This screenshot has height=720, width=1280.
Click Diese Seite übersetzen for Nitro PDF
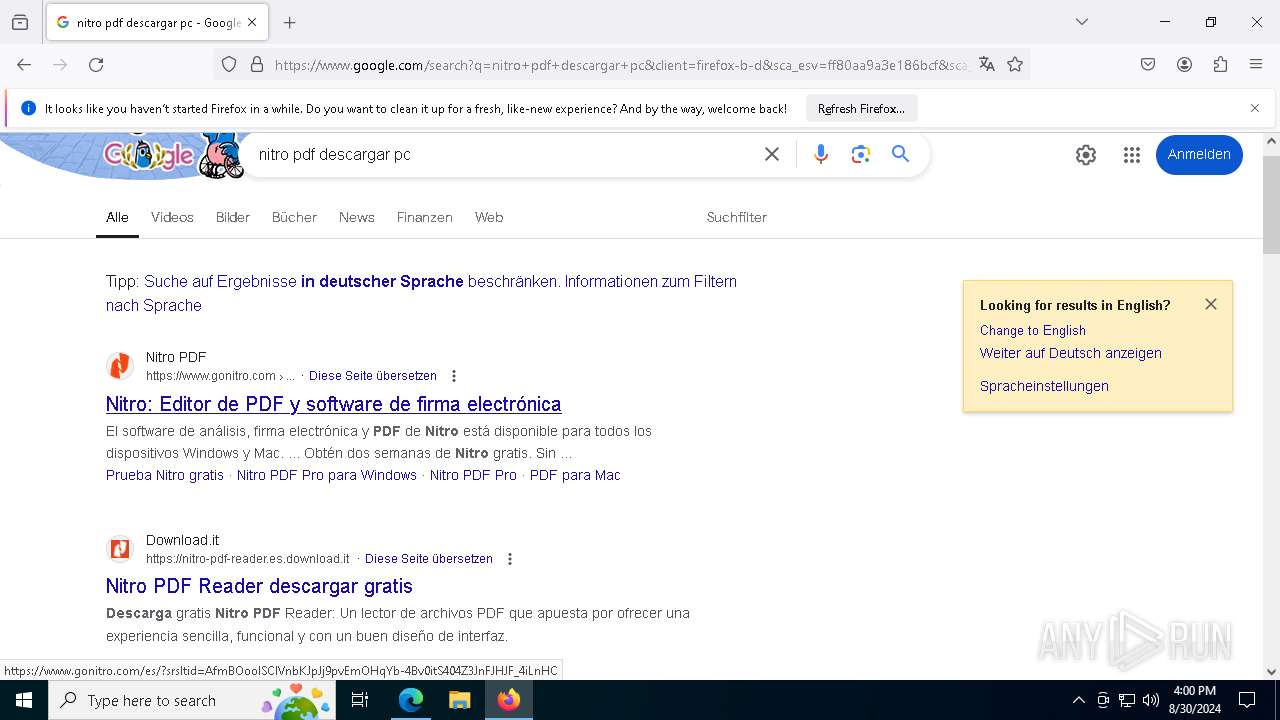[x=373, y=376]
